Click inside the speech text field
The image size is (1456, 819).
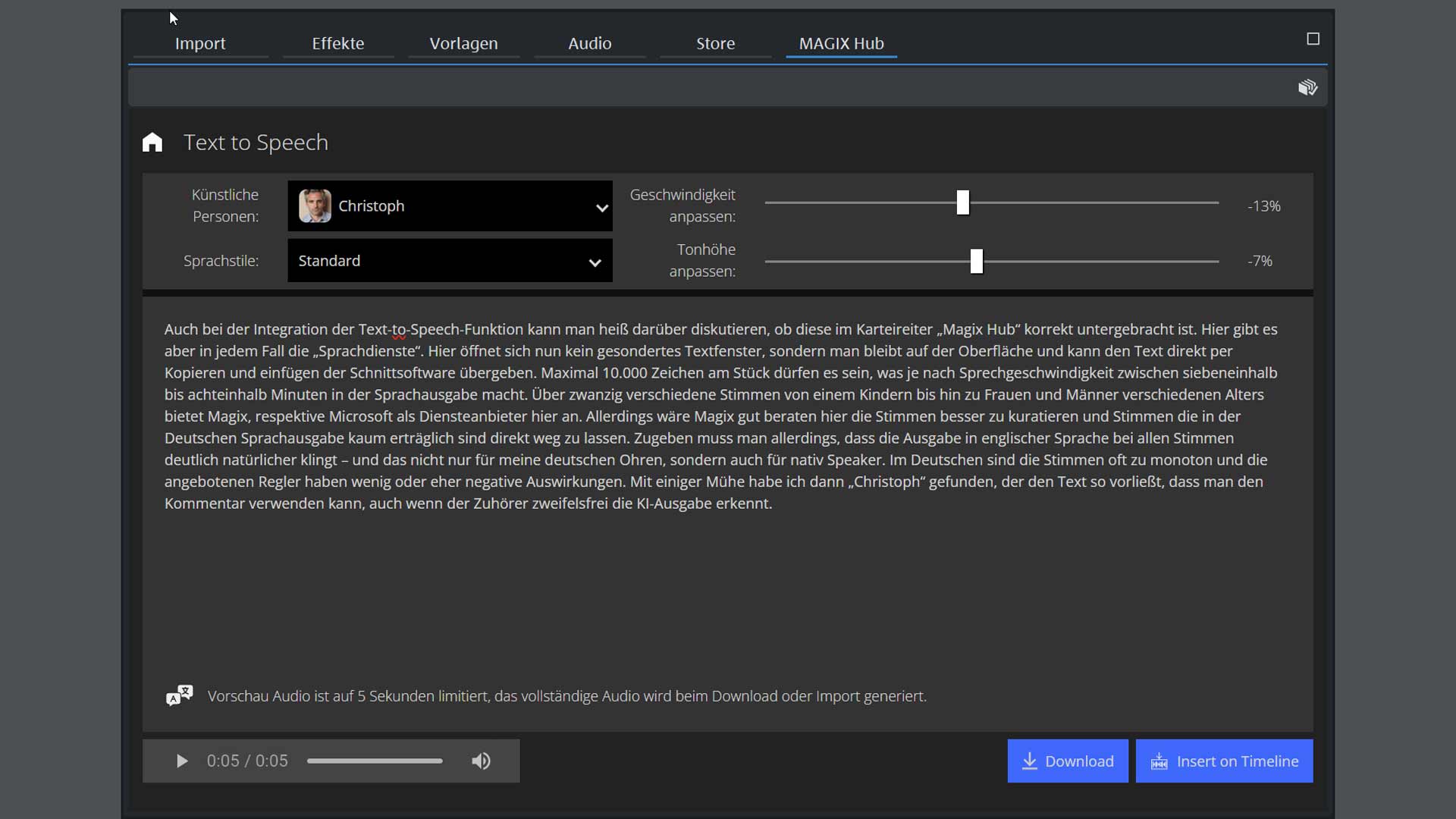726,576
